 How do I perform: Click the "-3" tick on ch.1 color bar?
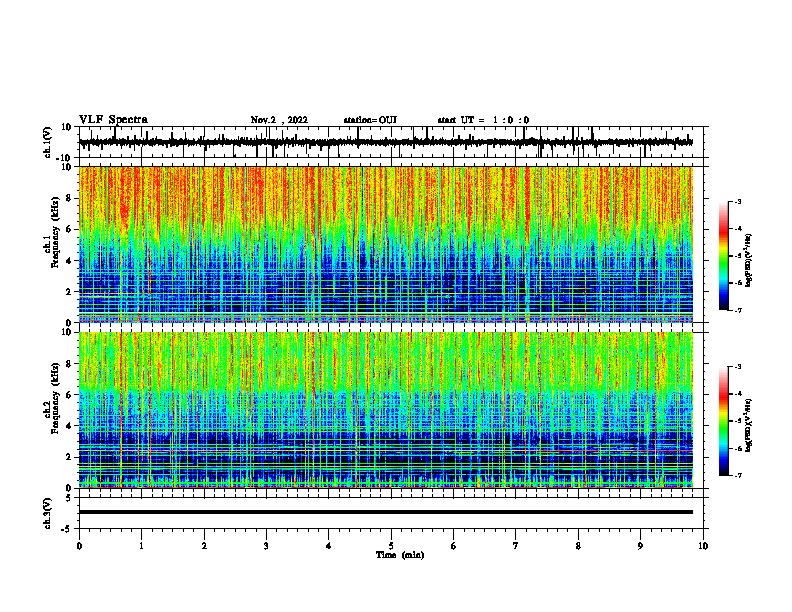point(737,201)
